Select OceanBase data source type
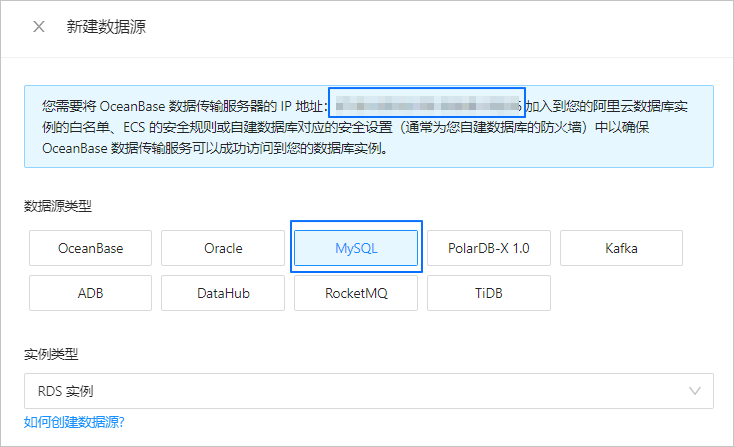734x447 pixels. pos(90,248)
